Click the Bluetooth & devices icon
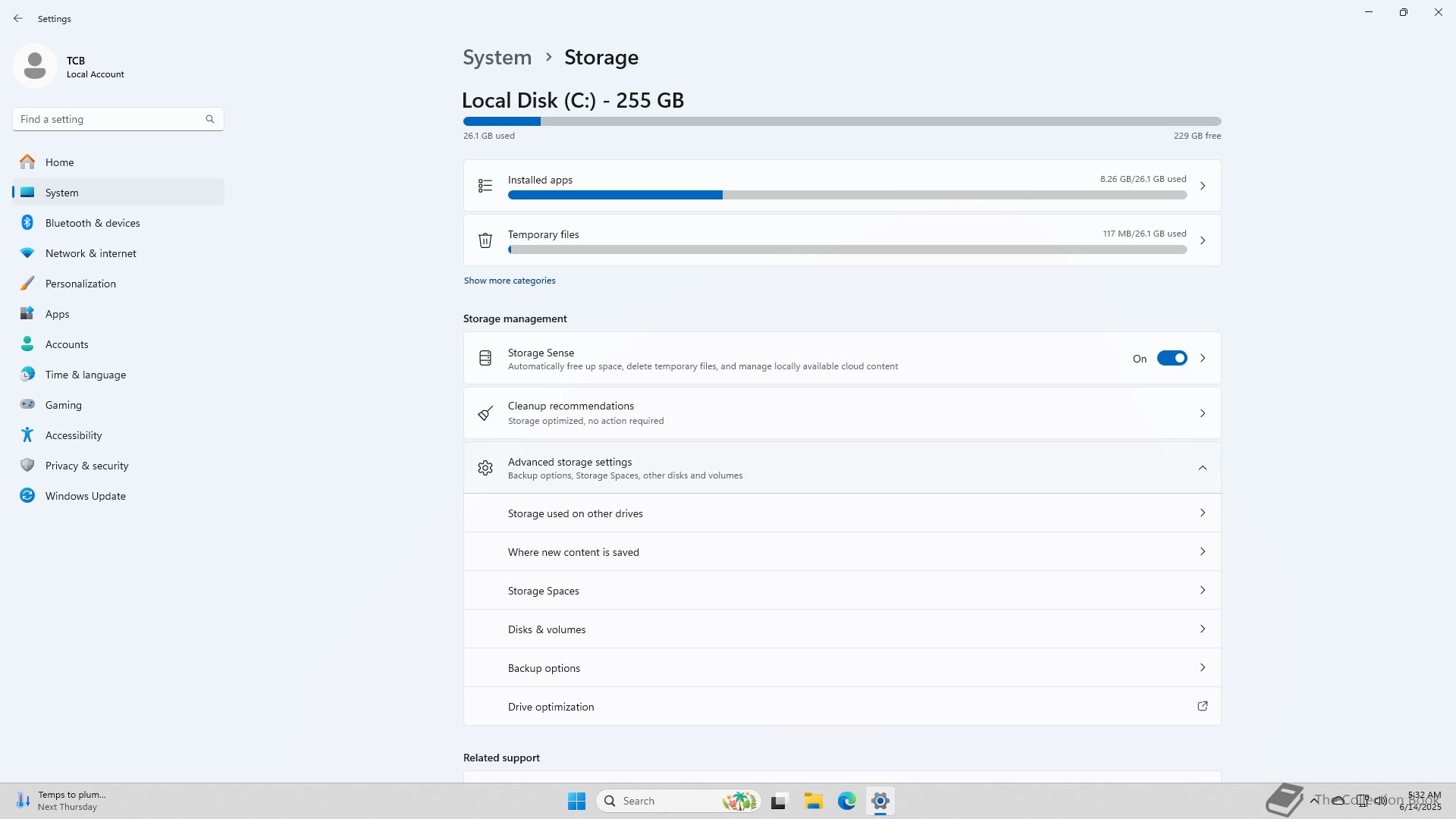Image resolution: width=1456 pixels, height=819 pixels. point(27,223)
